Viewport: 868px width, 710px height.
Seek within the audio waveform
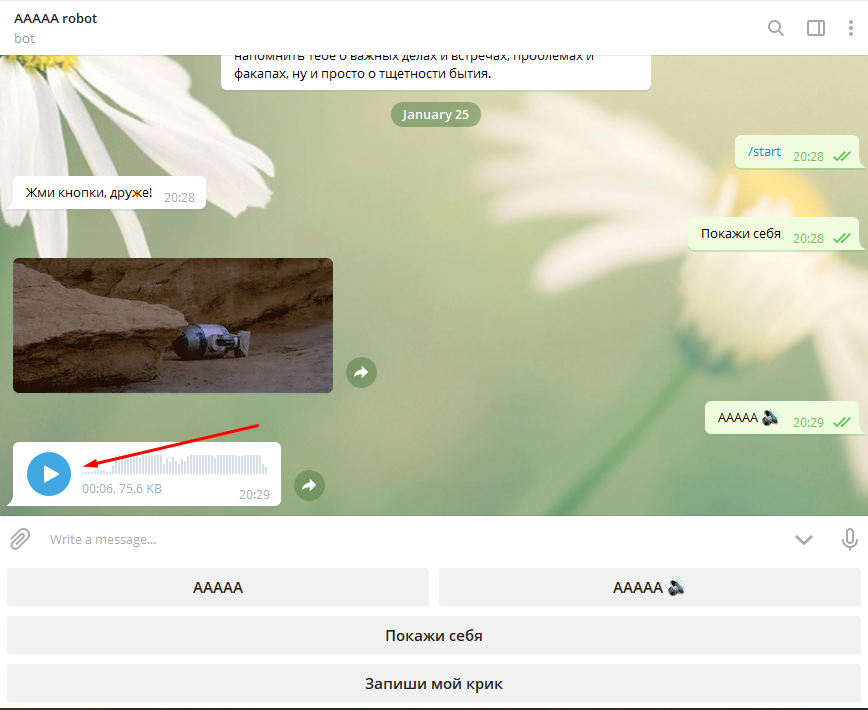coord(175,465)
